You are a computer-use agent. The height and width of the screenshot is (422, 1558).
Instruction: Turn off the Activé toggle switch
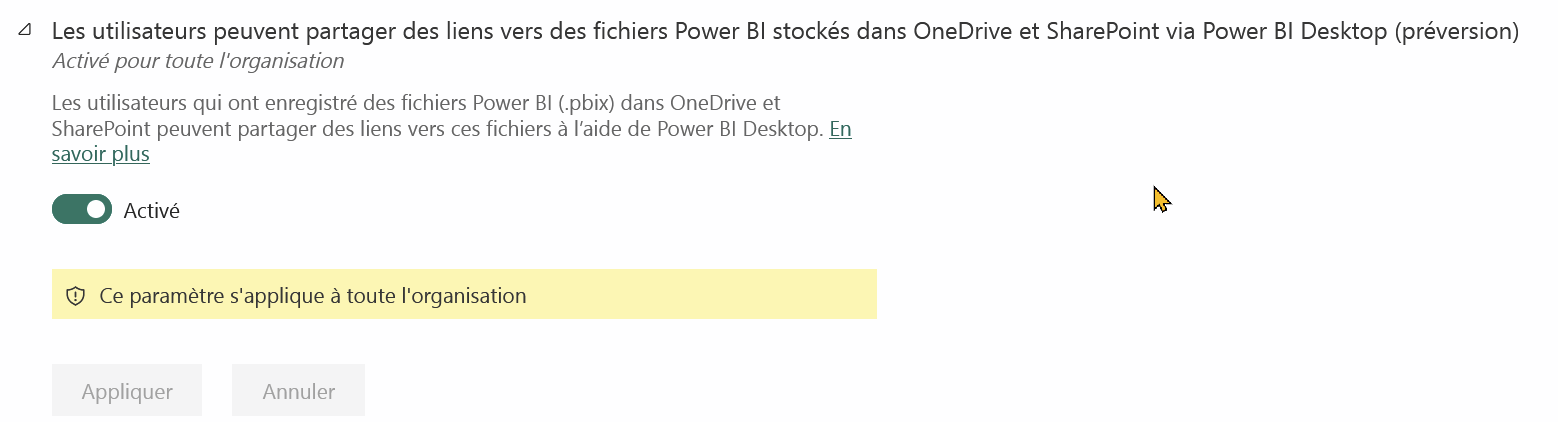point(82,210)
